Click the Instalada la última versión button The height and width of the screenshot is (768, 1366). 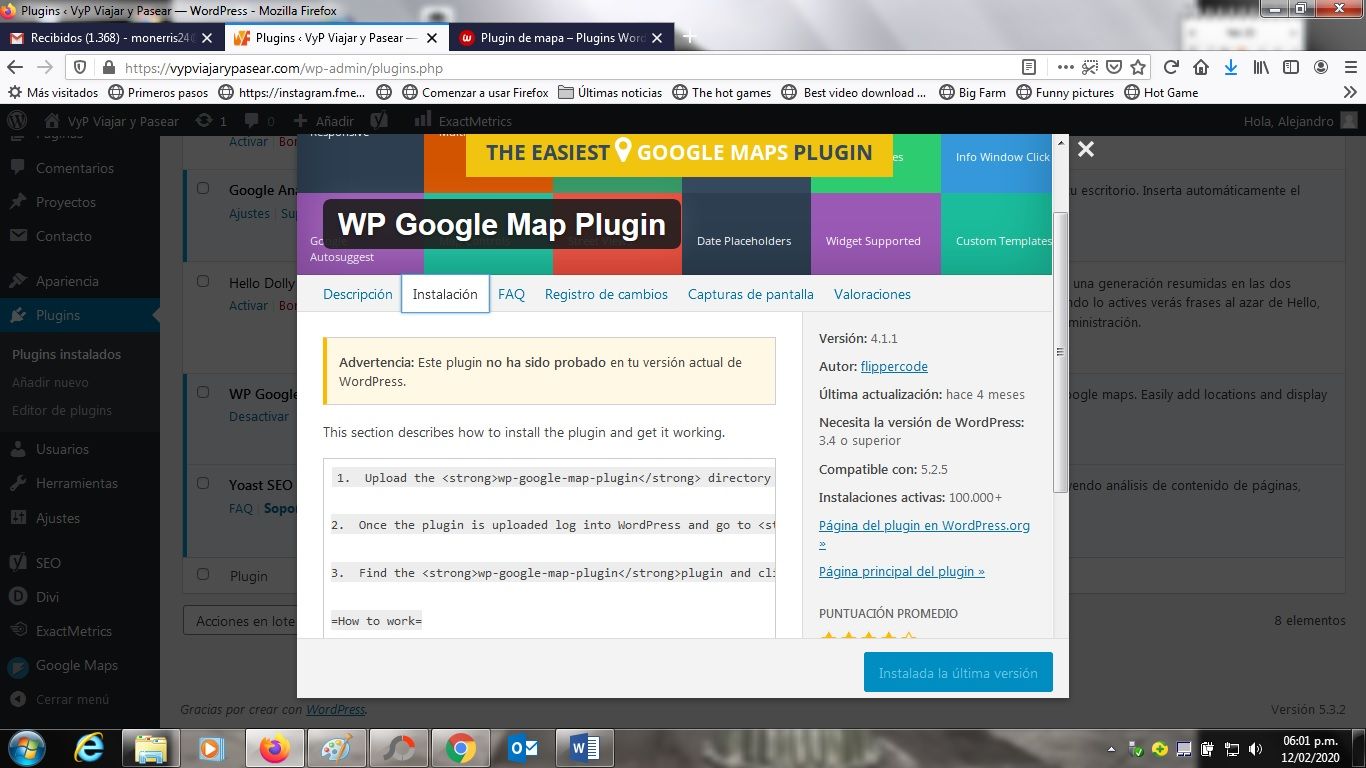(958, 673)
